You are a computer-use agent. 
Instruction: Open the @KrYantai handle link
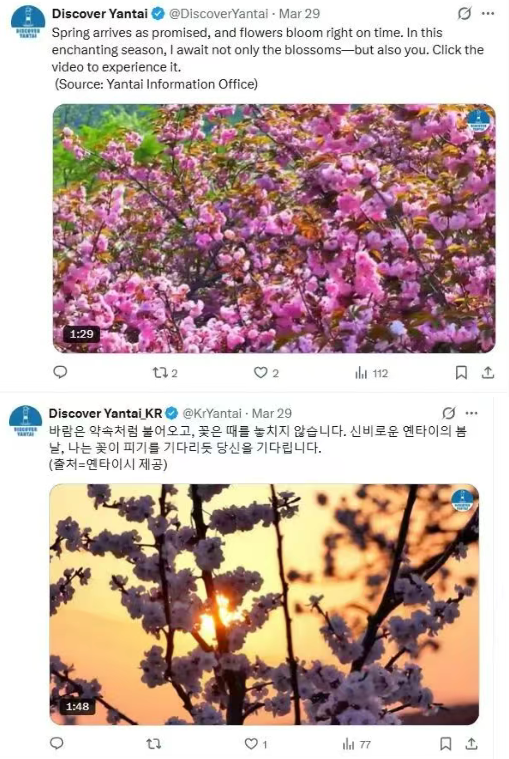coord(211,413)
